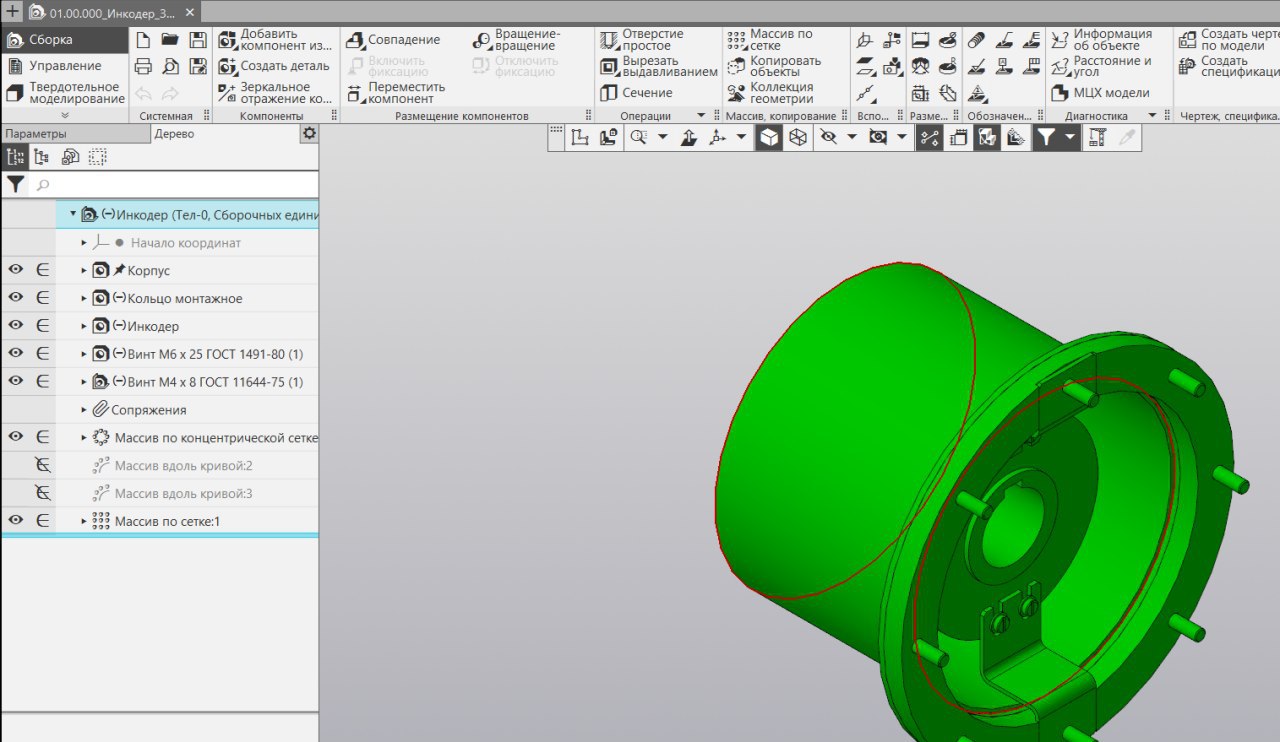The width and height of the screenshot is (1280, 742).
Task: Collapse the root Инкодер assembly node
Action: pyautogui.click(x=73, y=214)
